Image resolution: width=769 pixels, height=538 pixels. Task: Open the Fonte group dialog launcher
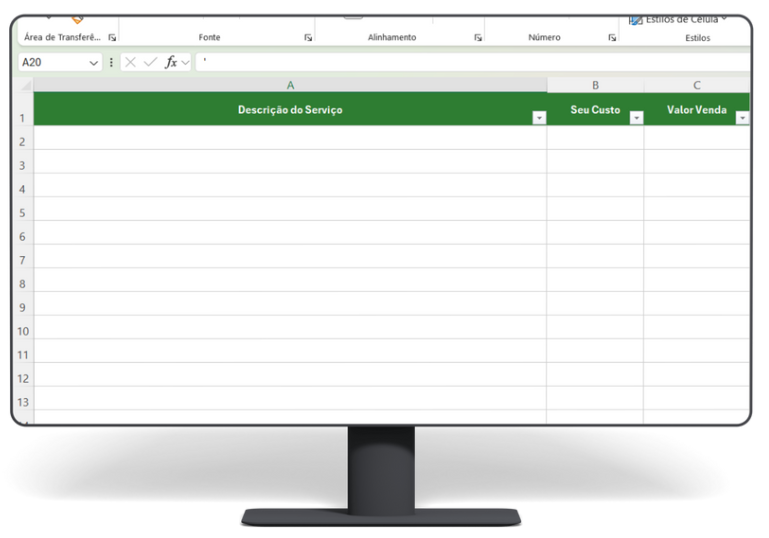[x=308, y=38]
